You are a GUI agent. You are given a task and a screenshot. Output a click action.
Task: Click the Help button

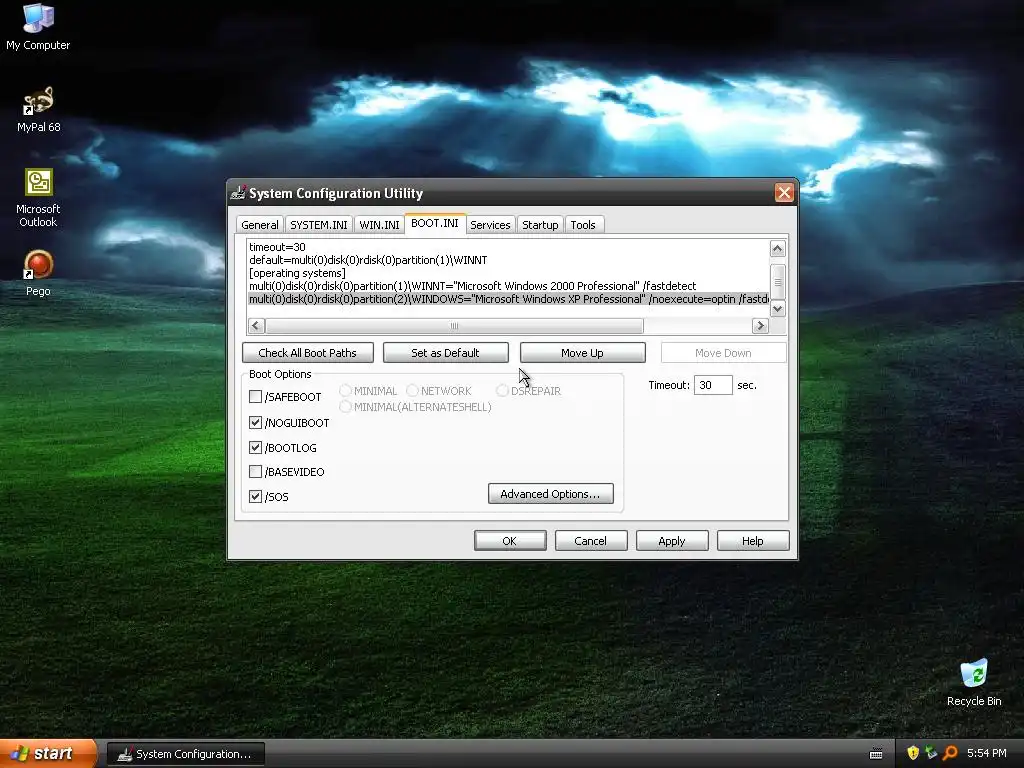753,541
